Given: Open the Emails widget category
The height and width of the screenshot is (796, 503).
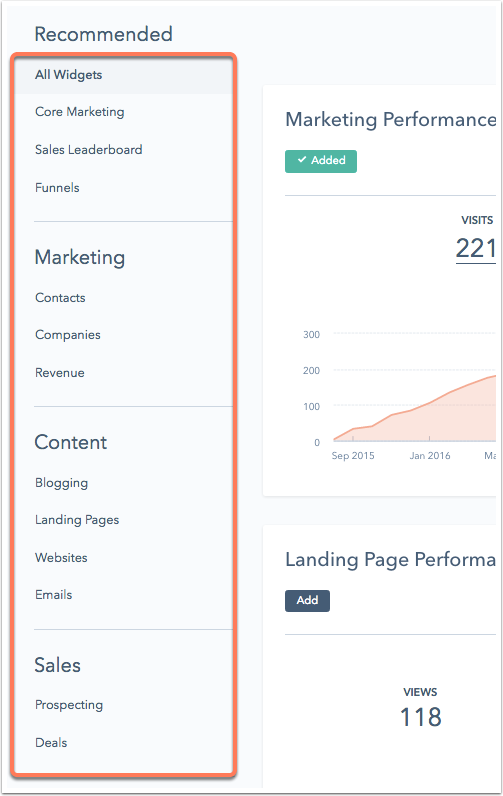Looking at the screenshot, I should pyautogui.click(x=53, y=594).
